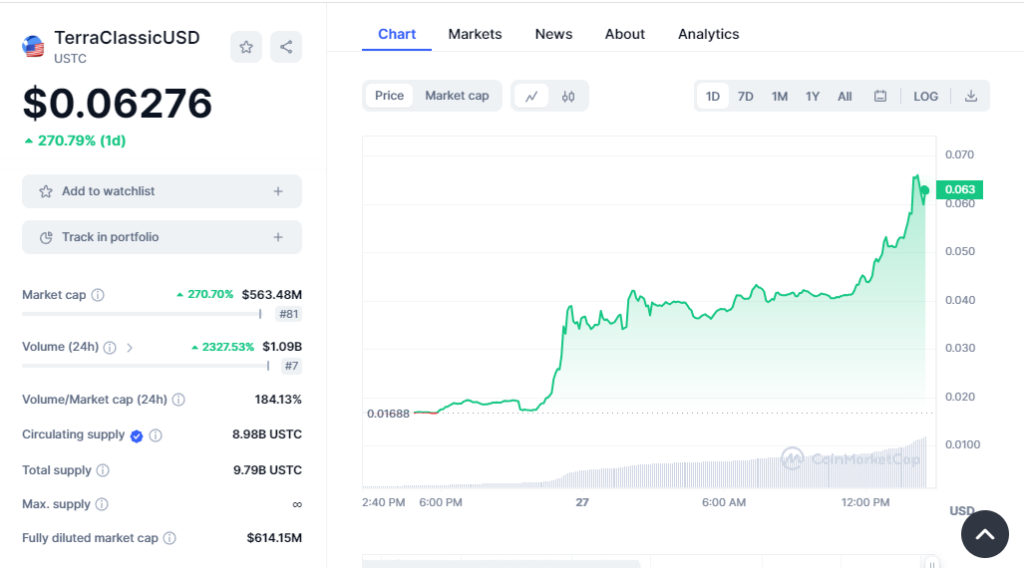
Task: Click the info icon next to Market cap
Action: pyautogui.click(x=98, y=295)
